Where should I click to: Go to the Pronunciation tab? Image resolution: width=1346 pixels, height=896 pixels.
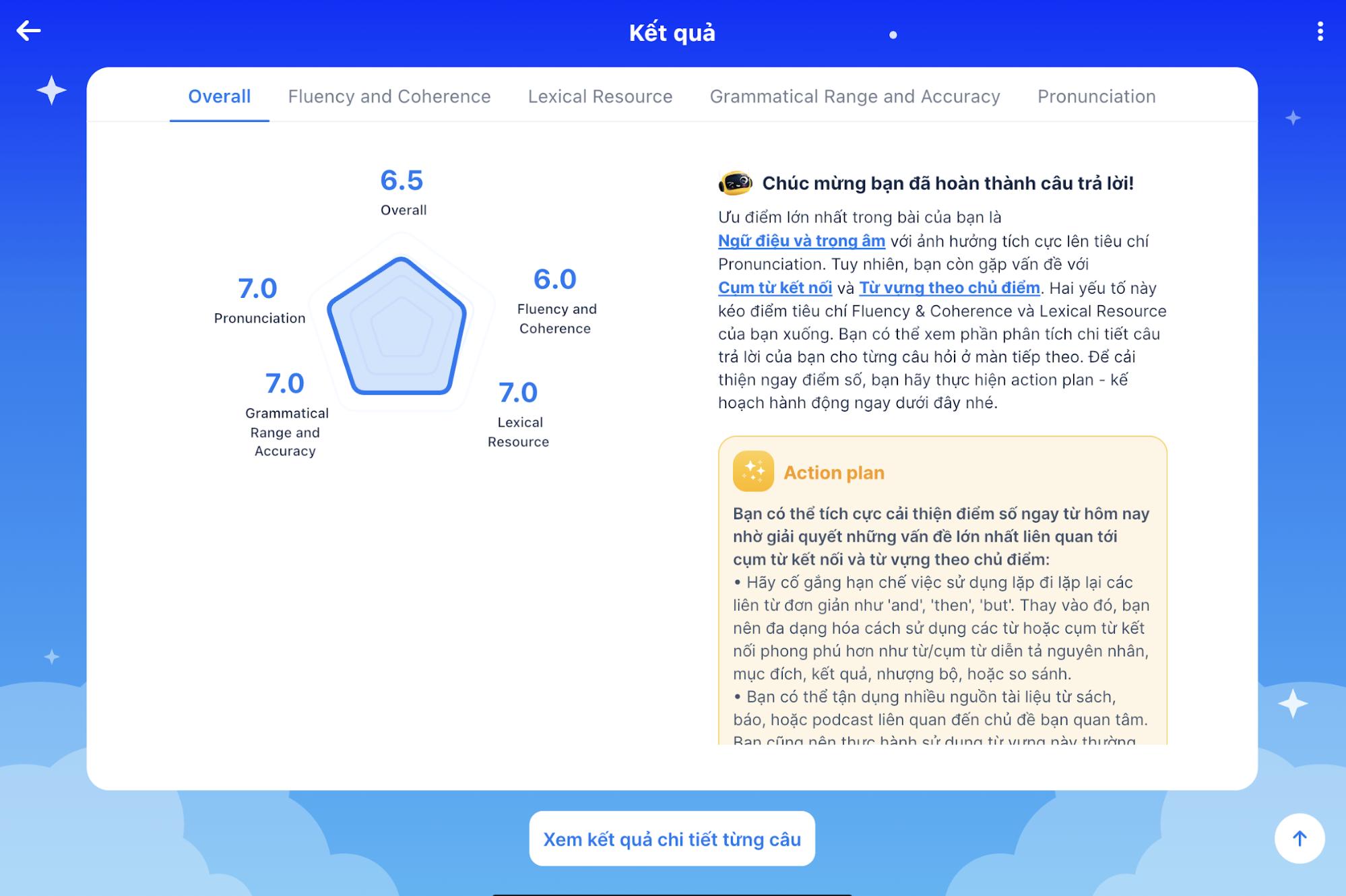(x=1096, y=96)
